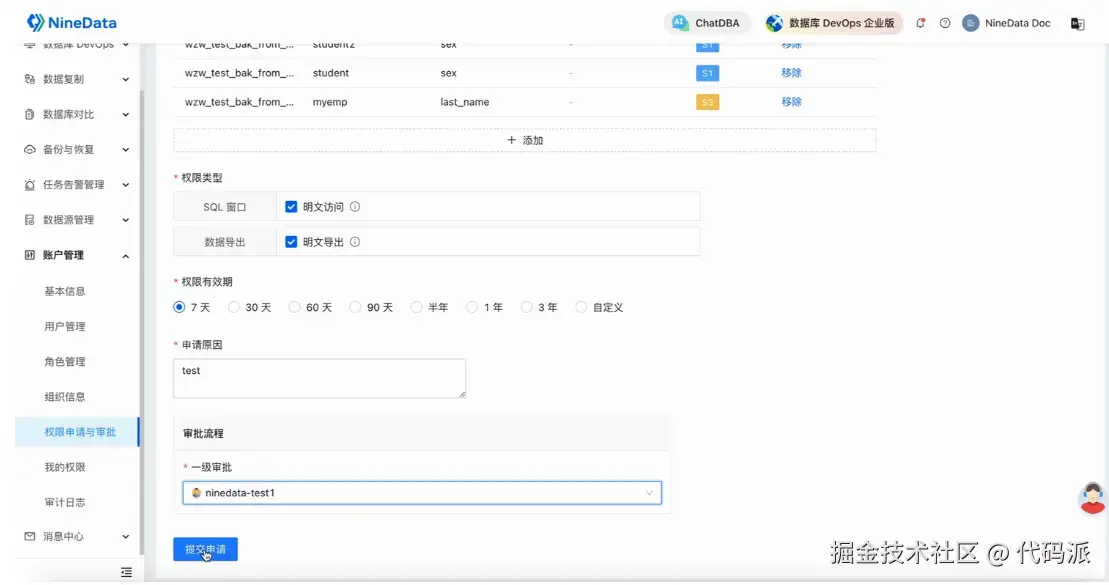Click info icon next to 明文访问
This screenshot has height=585, width=1109.
[355, 207]
